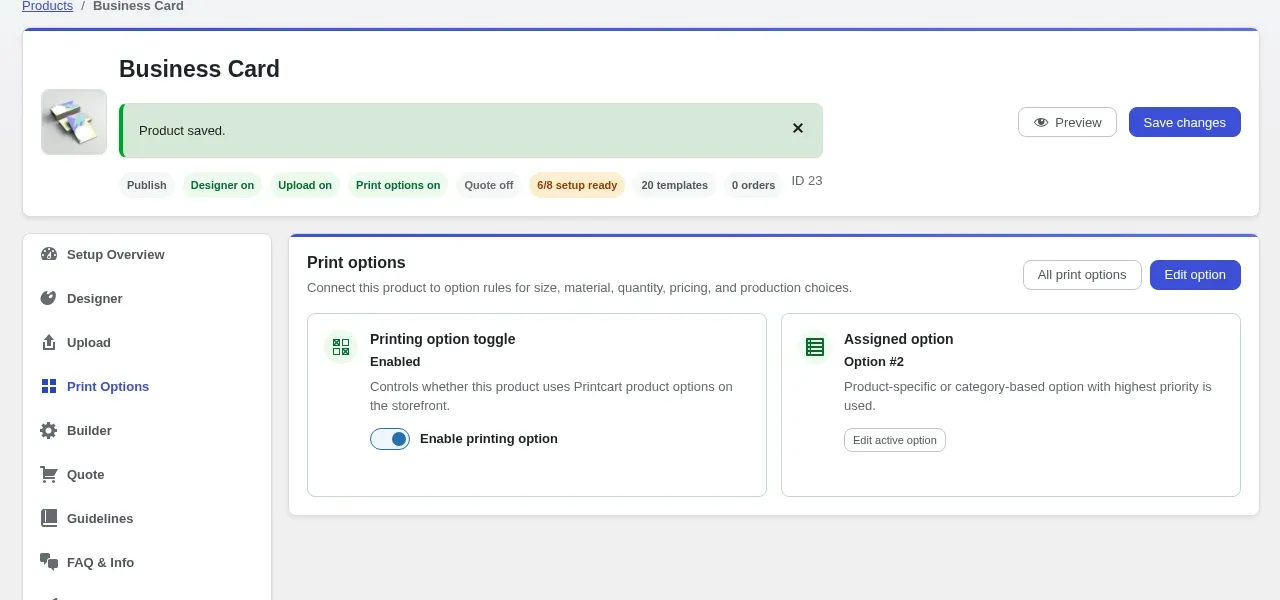The width and height of the screenshot is (1280, 600).
Task: Click the Enable printing option label
Action: [x=489, y=439]
